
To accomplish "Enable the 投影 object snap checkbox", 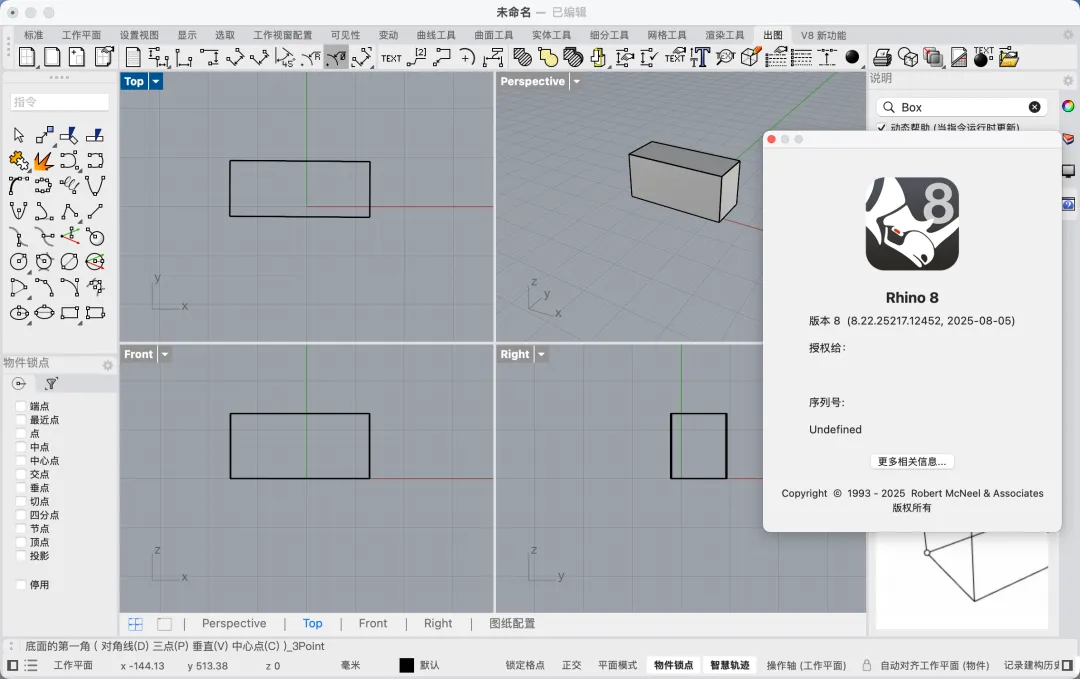I will [21, 556].
